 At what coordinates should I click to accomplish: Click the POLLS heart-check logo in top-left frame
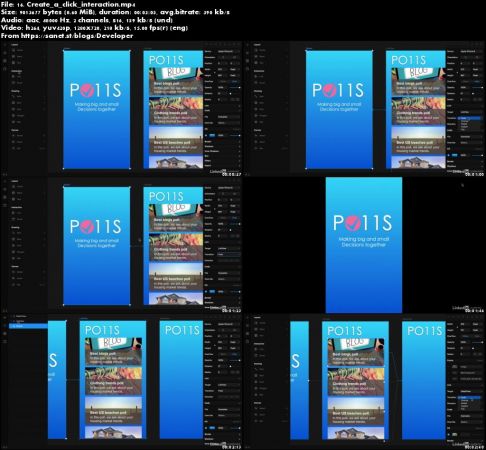click(x=87, y=90)
